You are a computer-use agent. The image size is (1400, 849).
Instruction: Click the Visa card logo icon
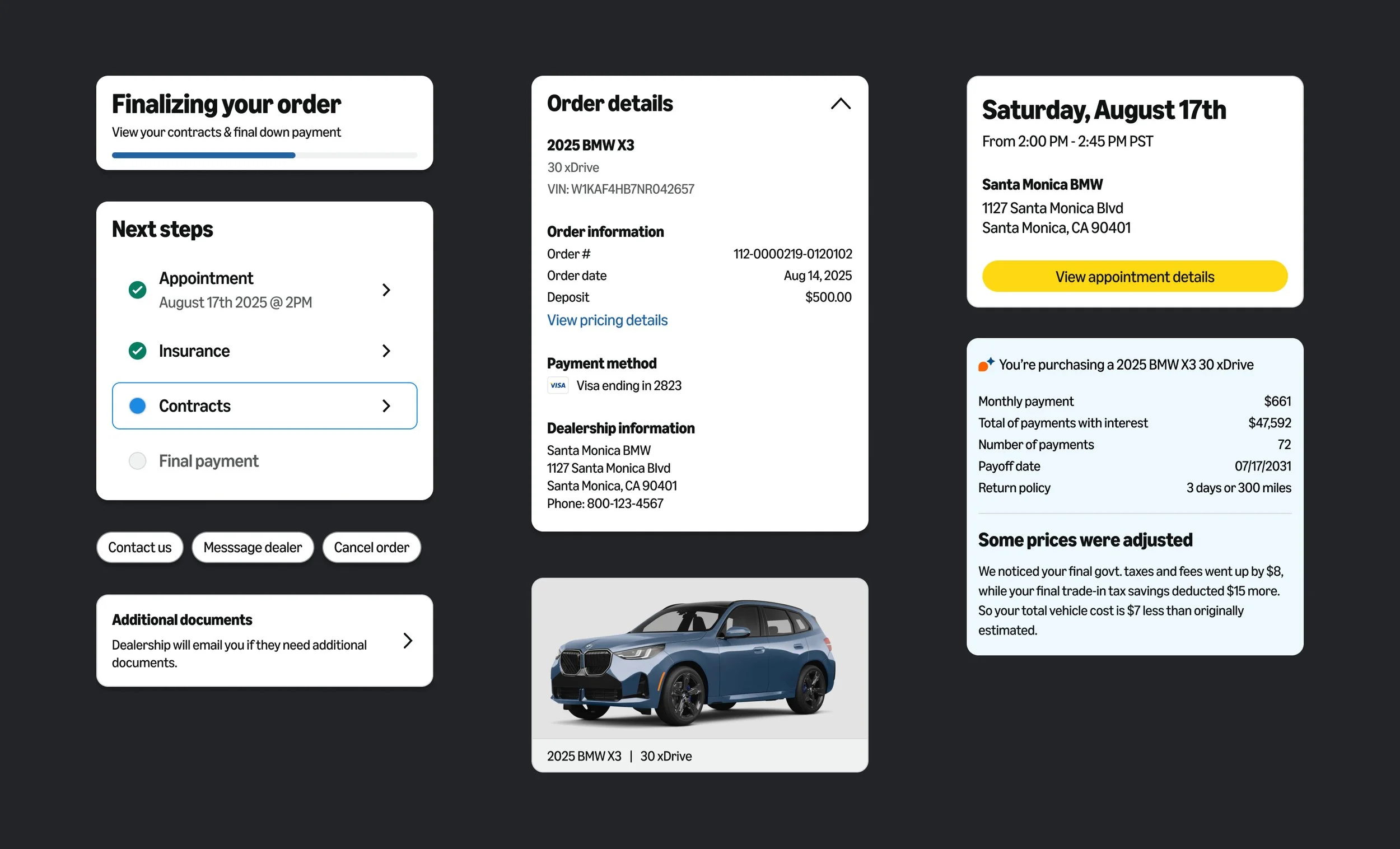[x=557, y=385]
